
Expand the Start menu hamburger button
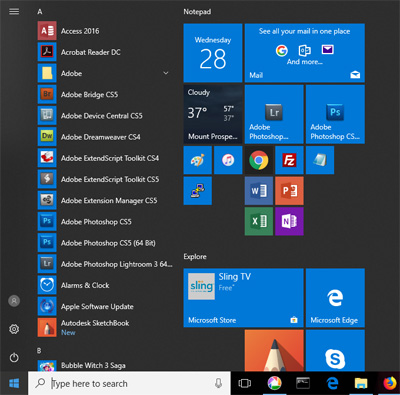tap(14, 12)
